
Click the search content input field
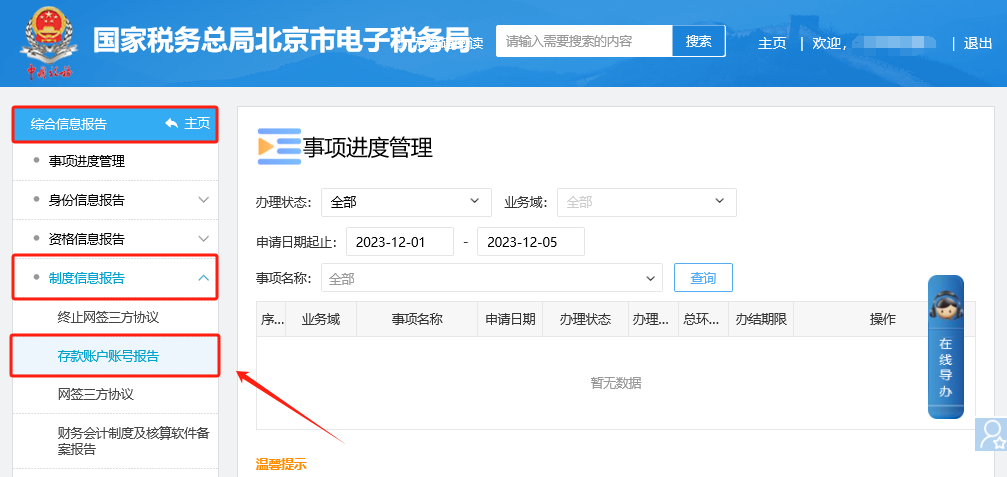pos(584,41)
